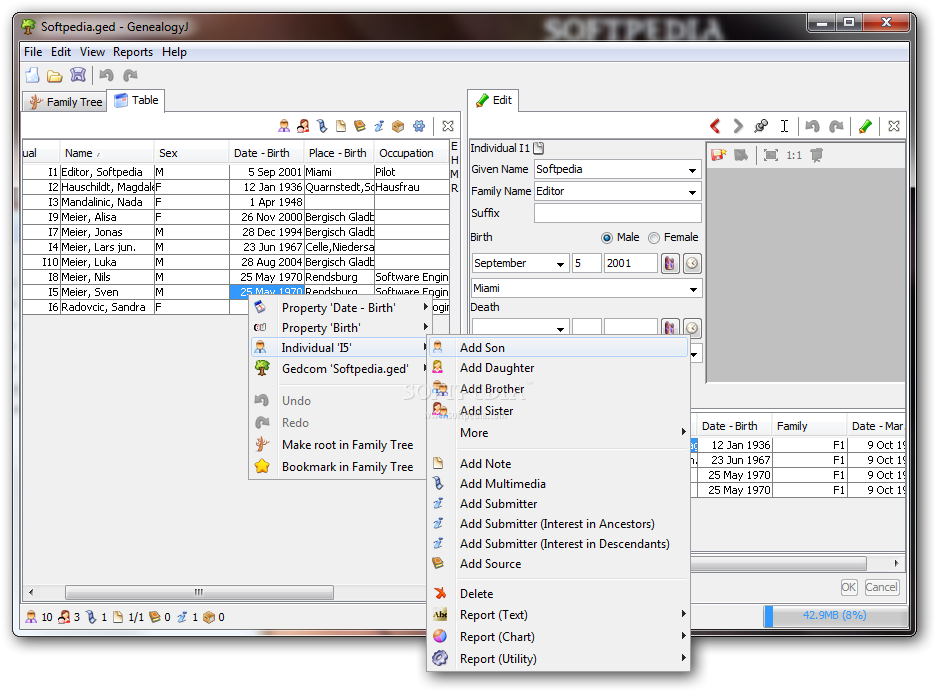Close the Table view panel
The image size is (937, 692).
click(448, 126)
